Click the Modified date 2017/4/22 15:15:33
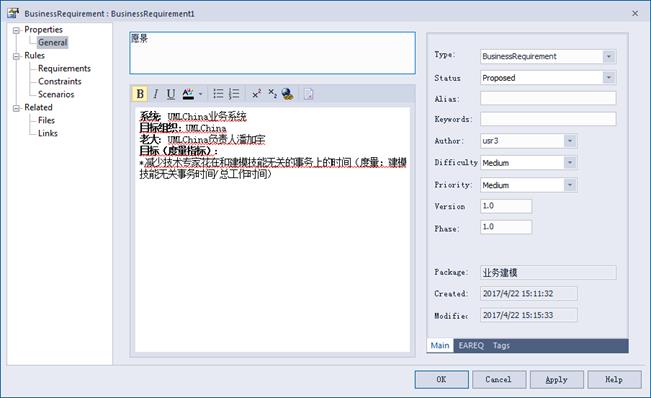Image resolution: width=651 pixels, height=398 pixels. click(529, 315)
